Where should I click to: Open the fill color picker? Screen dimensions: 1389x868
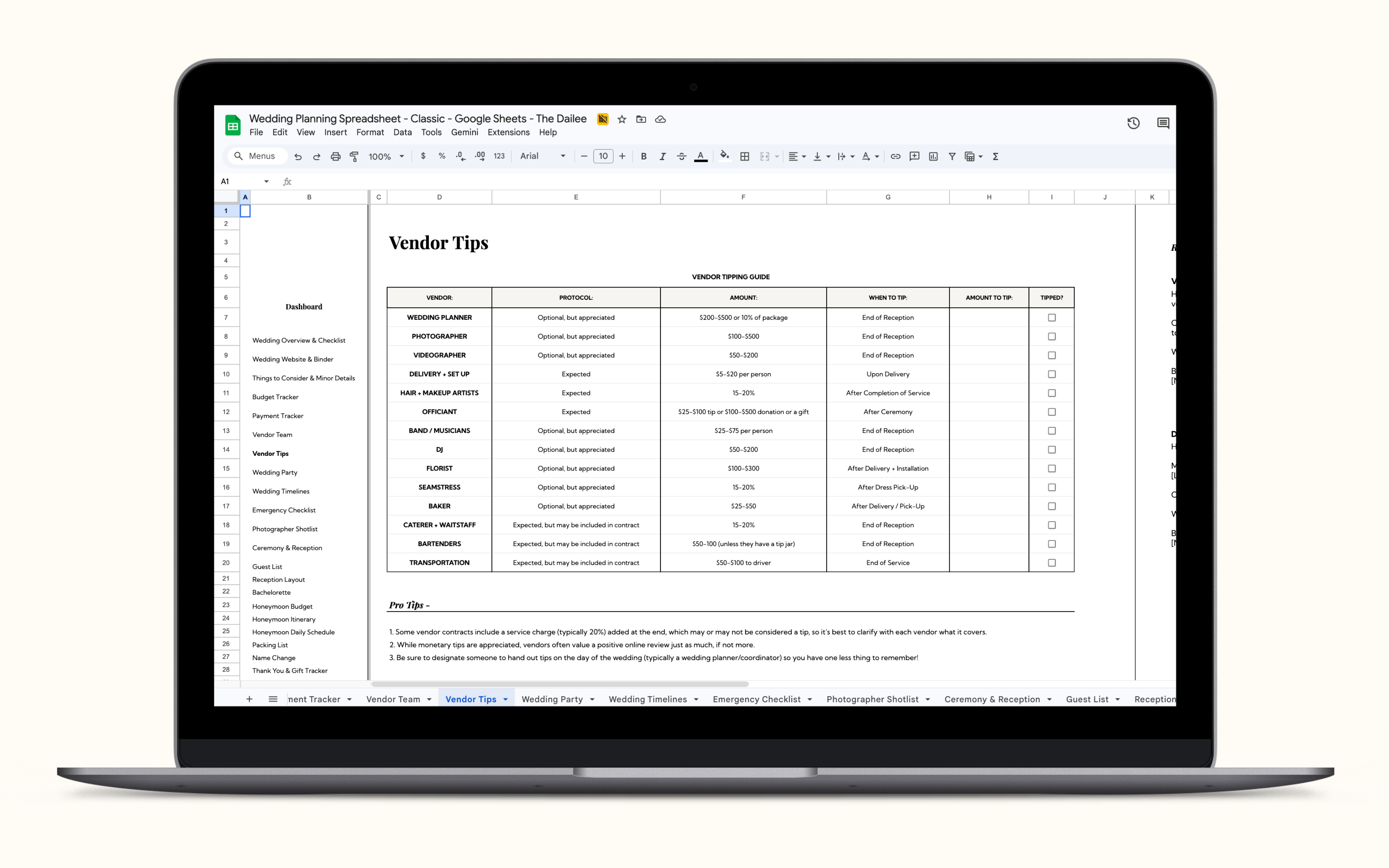pos(724,156)
